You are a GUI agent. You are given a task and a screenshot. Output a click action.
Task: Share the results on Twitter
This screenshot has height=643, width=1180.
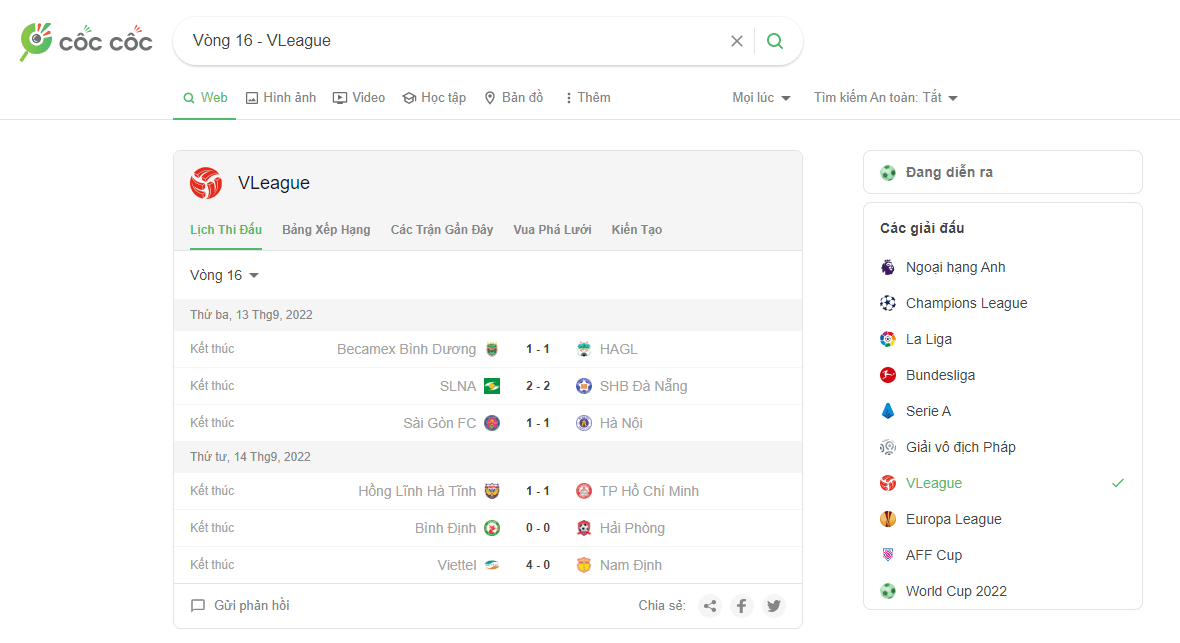(774, 605)
